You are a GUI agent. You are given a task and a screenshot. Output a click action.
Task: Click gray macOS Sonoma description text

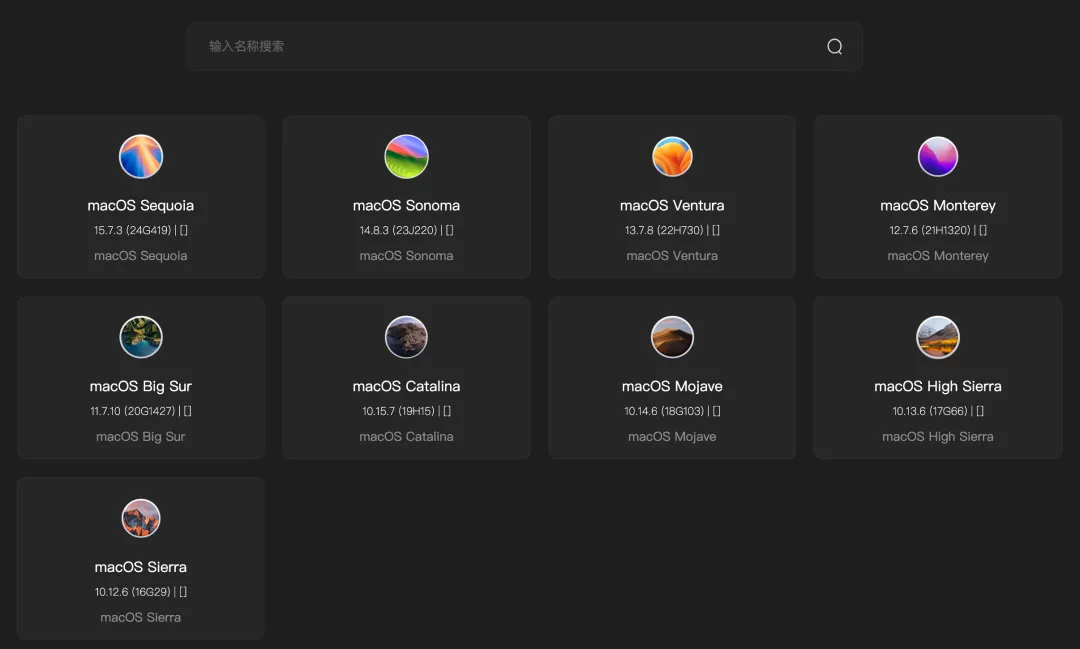(x=406, y=256)
